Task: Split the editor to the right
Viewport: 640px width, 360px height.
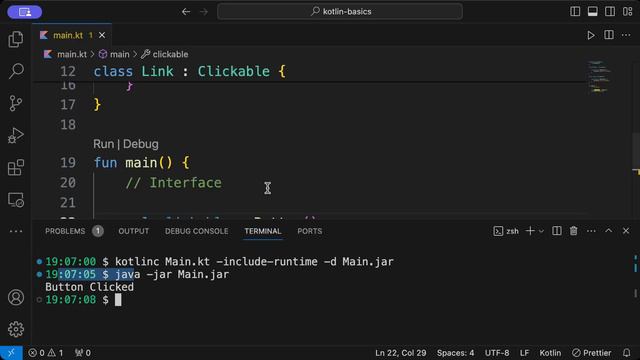Action: click(x=609, y=35)
